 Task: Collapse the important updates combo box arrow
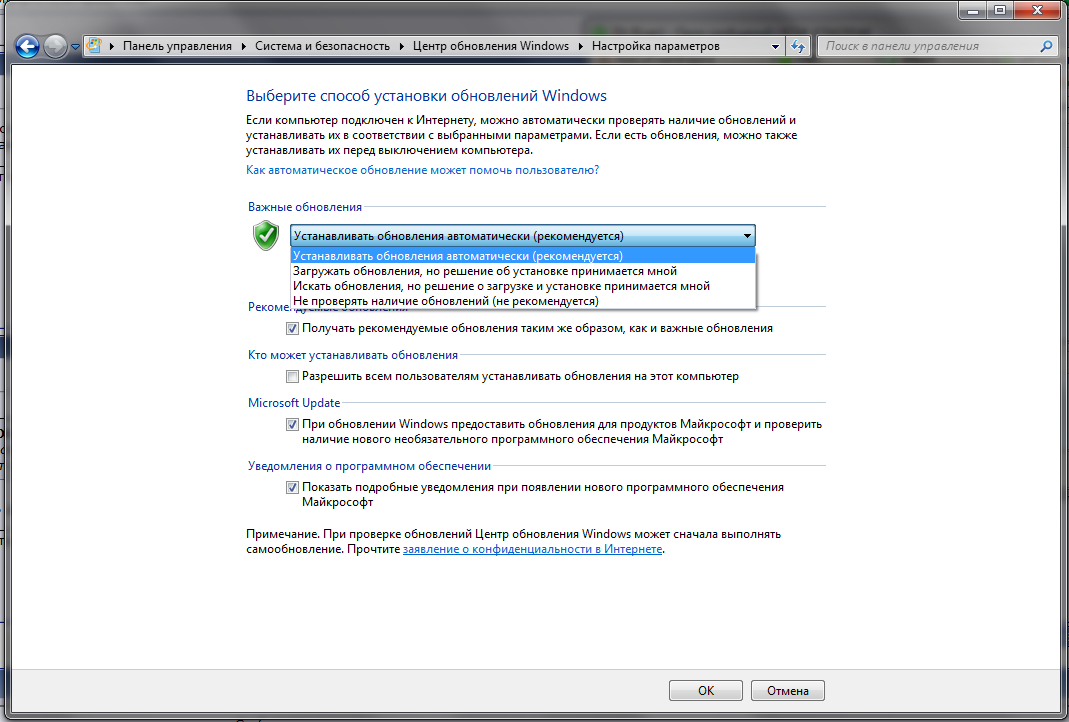747,236
